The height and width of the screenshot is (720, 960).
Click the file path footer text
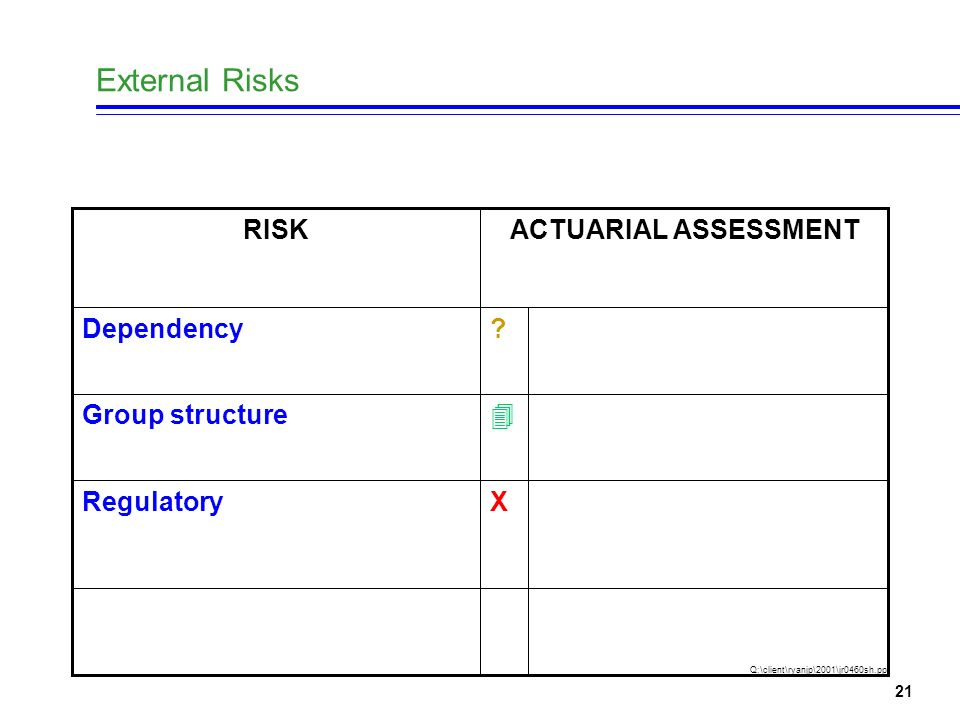[818, 669]
